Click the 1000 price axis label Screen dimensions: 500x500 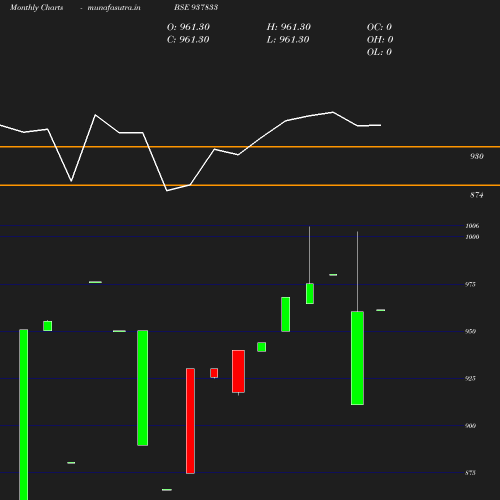coord(472,237)
